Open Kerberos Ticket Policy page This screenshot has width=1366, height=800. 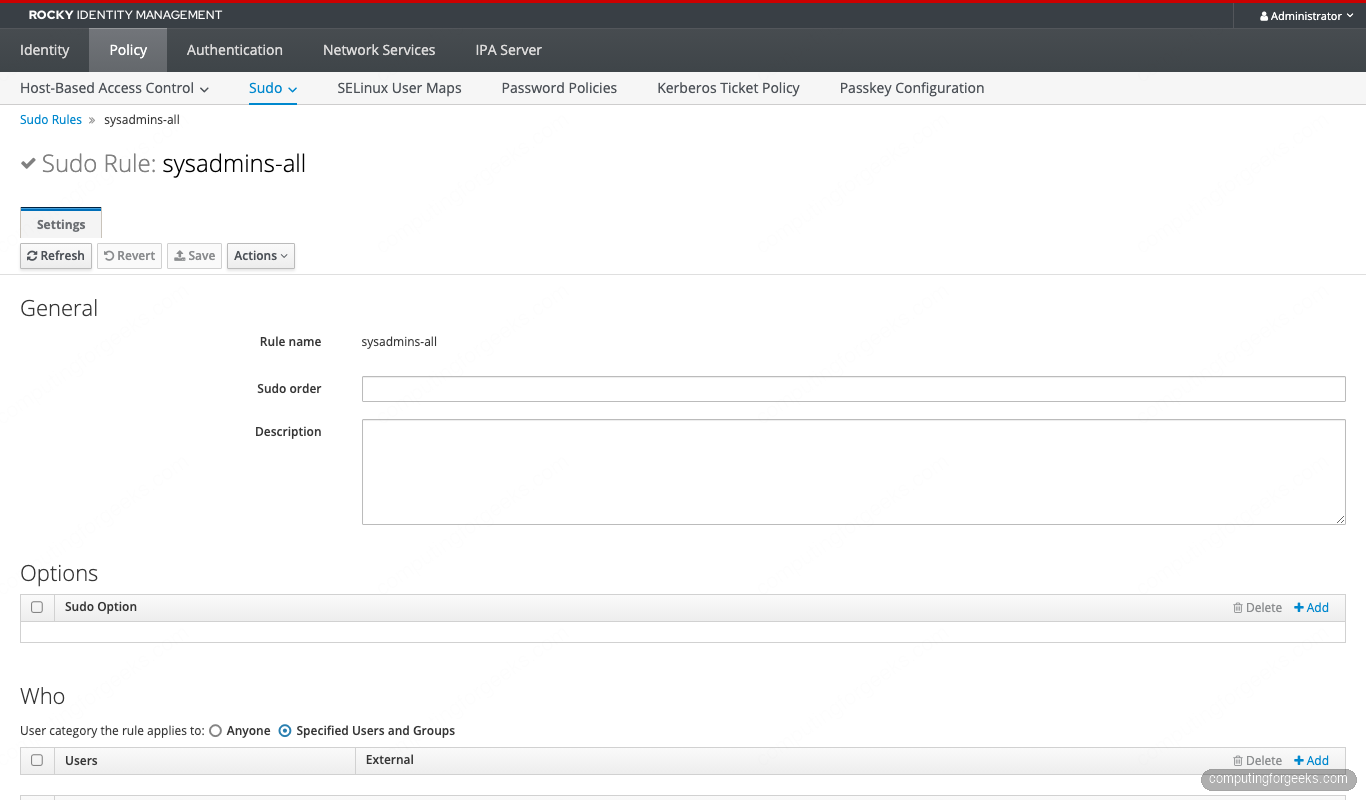pyautogui.click(x=728, y=88)
